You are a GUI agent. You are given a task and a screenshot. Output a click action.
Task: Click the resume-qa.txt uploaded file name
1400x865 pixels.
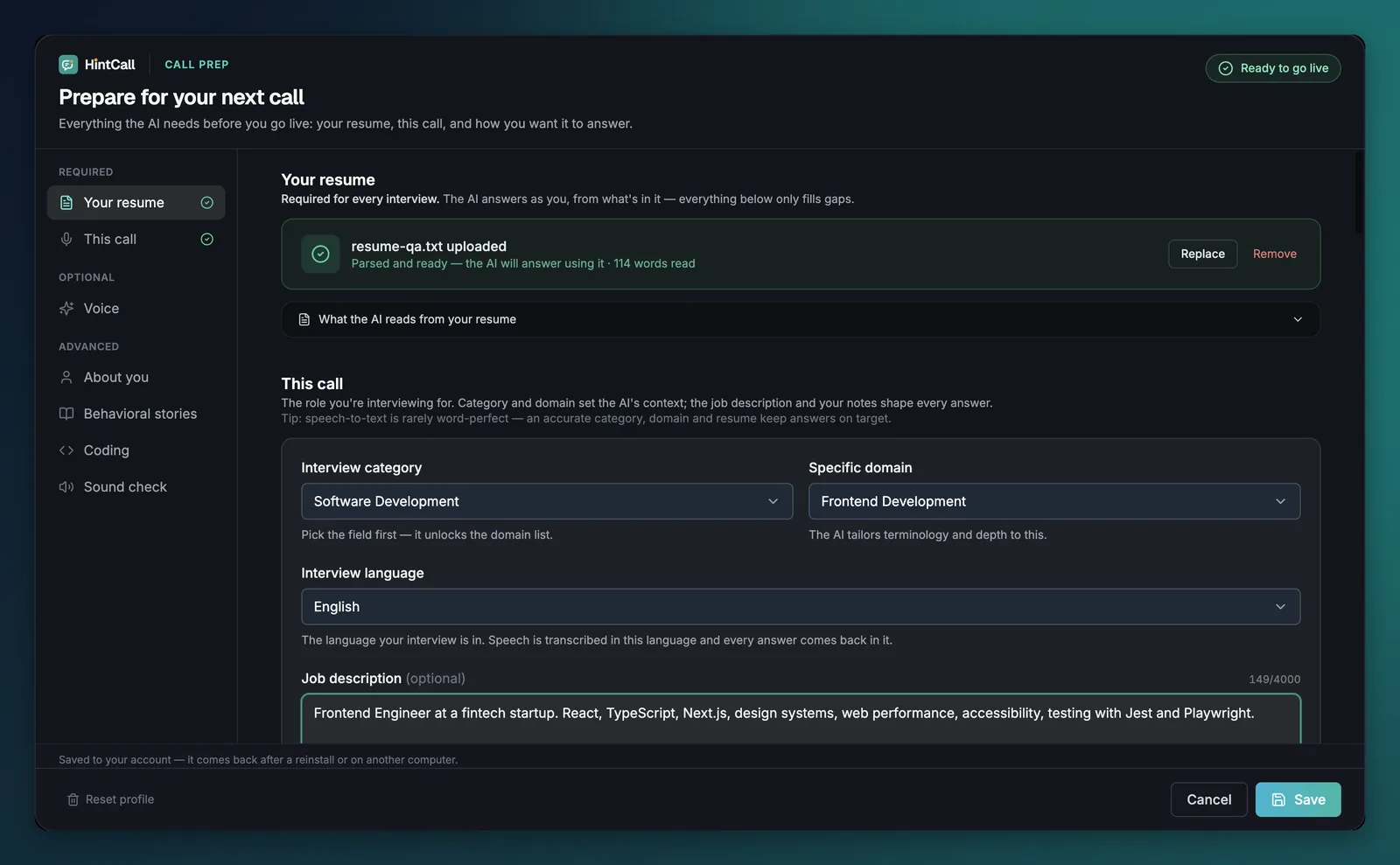[429, 247]
